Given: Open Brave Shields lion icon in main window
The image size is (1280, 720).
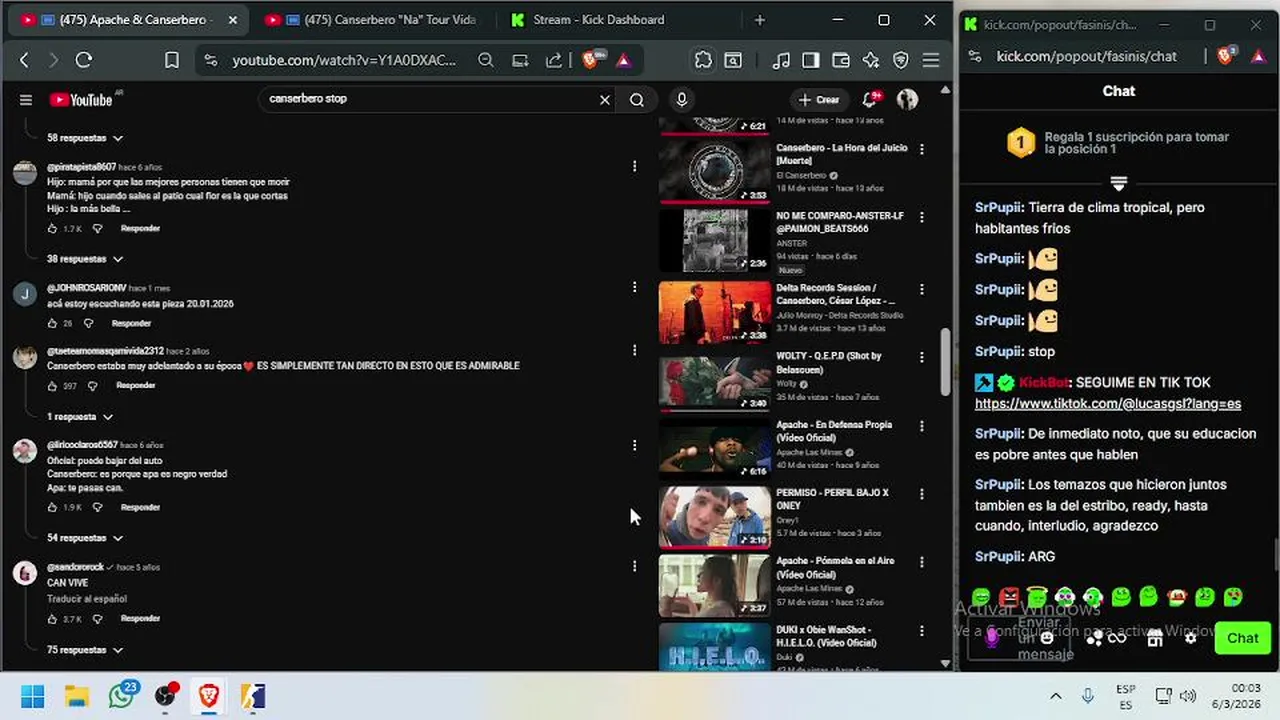Looking at the screenshot, I should [x=591, y=60].
